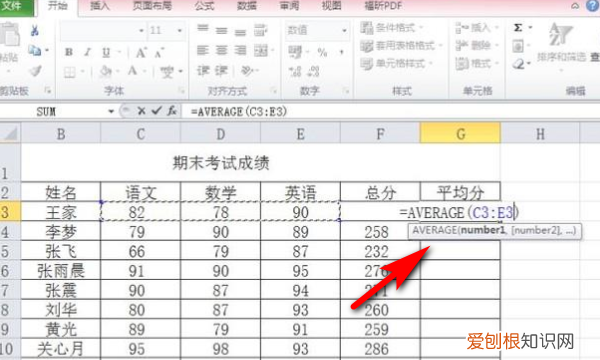
Task: Increase the cell indent
Action: (222, 70)
